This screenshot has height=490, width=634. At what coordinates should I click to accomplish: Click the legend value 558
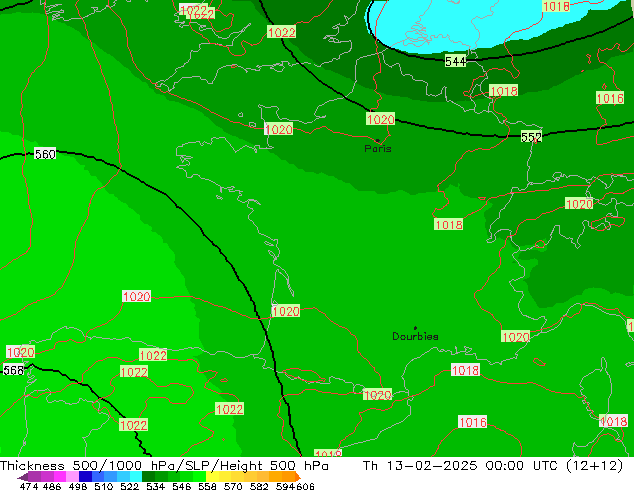point(207,486)
